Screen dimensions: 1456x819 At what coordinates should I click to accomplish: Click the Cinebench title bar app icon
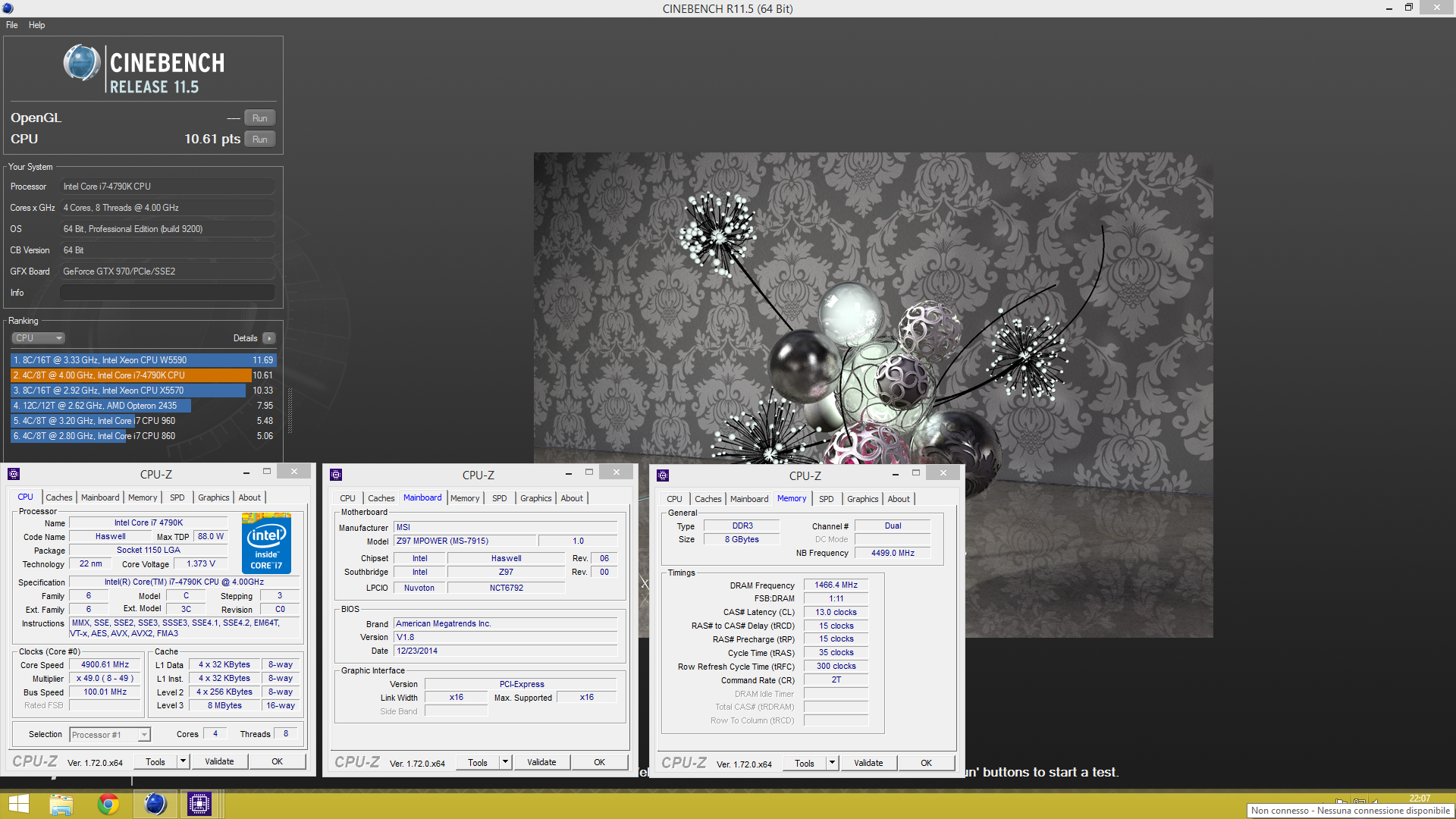(8, 8)
